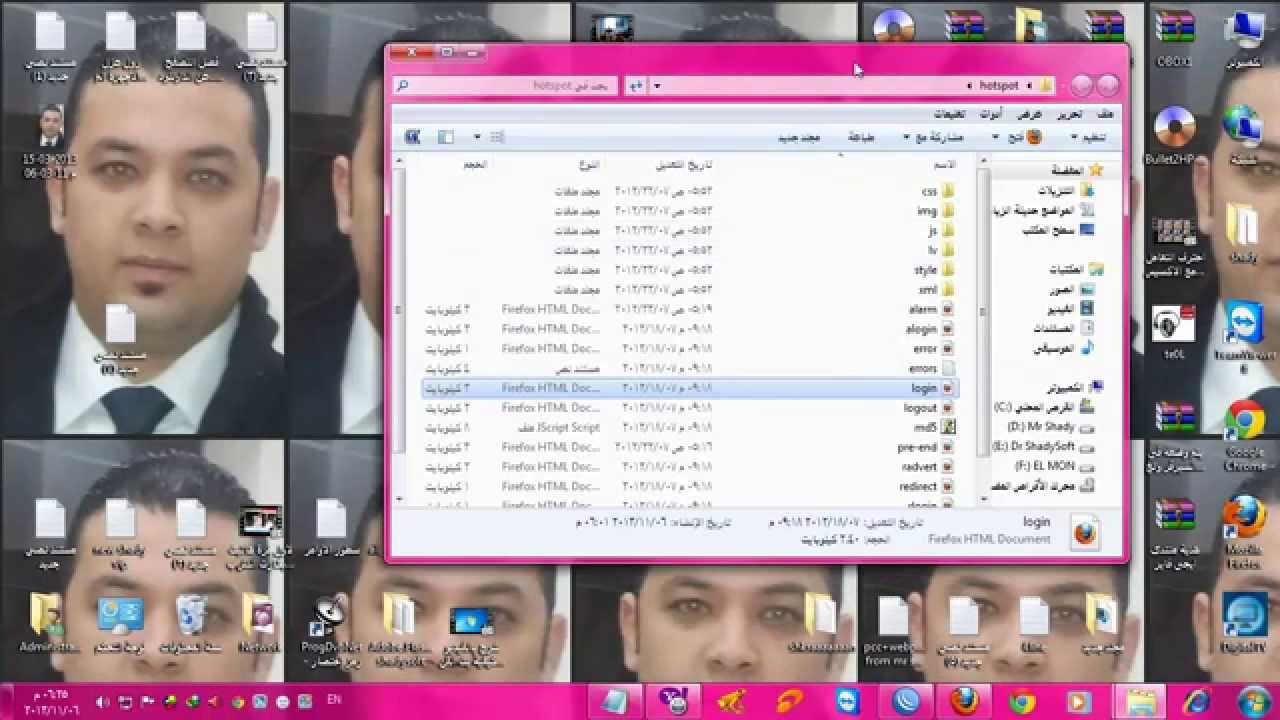Viewport: 1280px width, 720px height.
Task: Open Google Chrome desktop shortcut
Action: click(x=1244, y=435)
